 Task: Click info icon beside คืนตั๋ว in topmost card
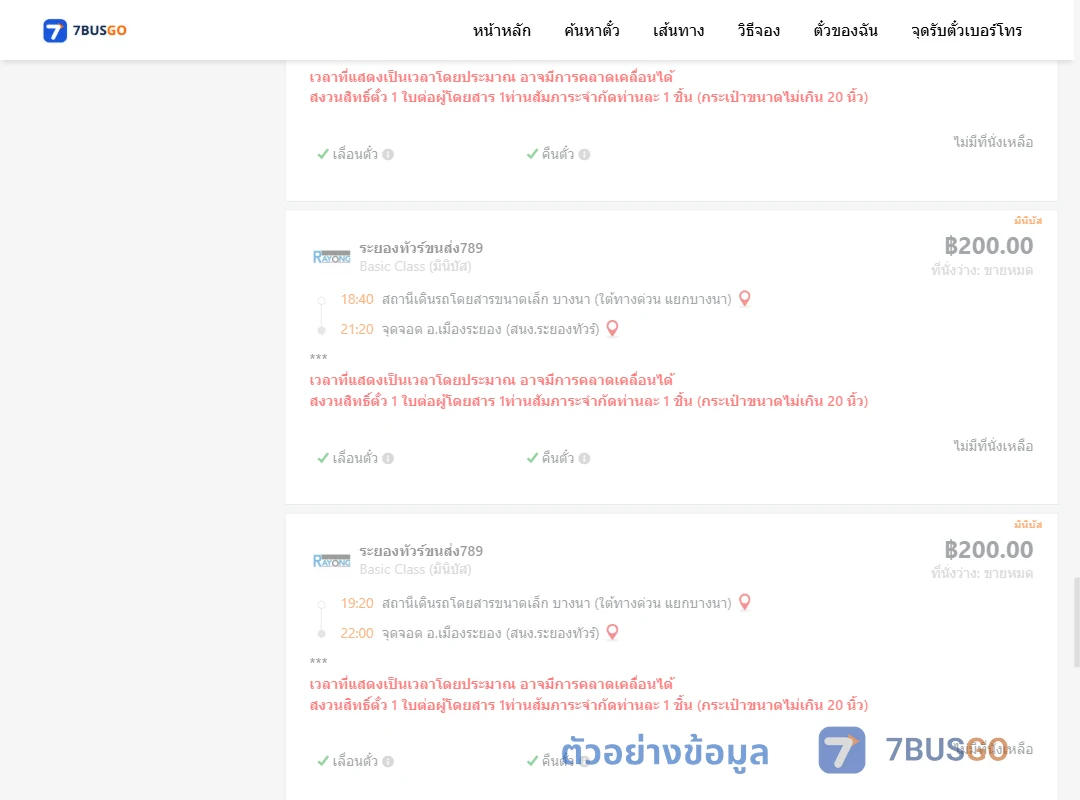pos(584,154)
